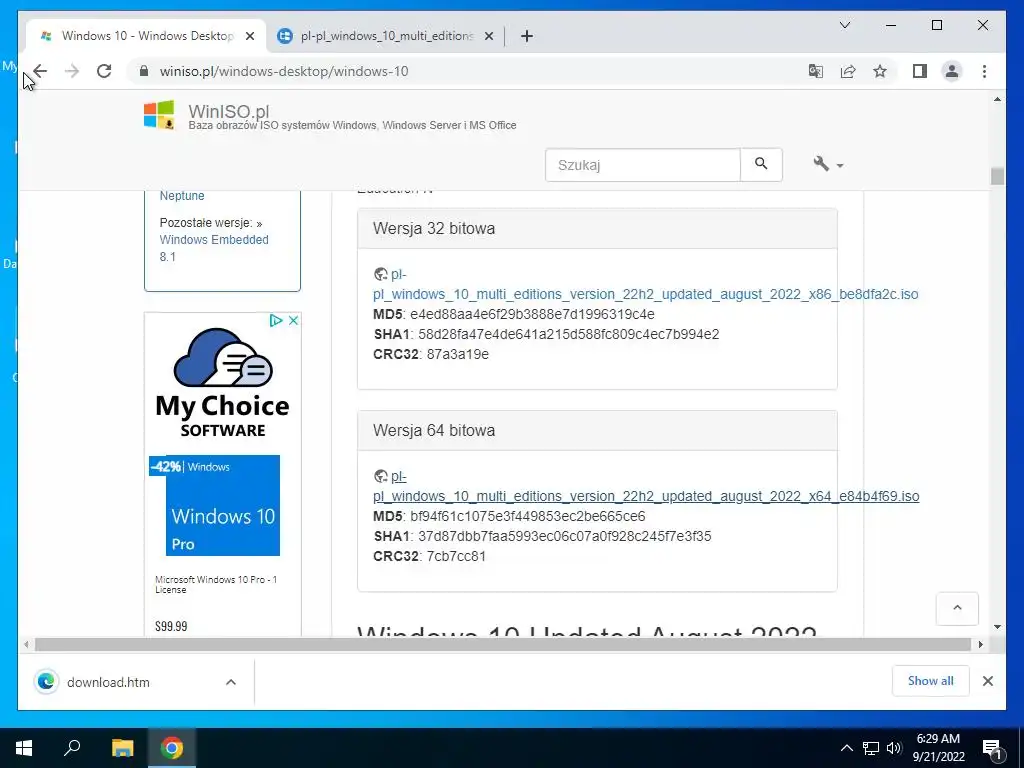Click the Wersja 64 bitowa panel header
1024x768 pixels.
click(597, 430)
